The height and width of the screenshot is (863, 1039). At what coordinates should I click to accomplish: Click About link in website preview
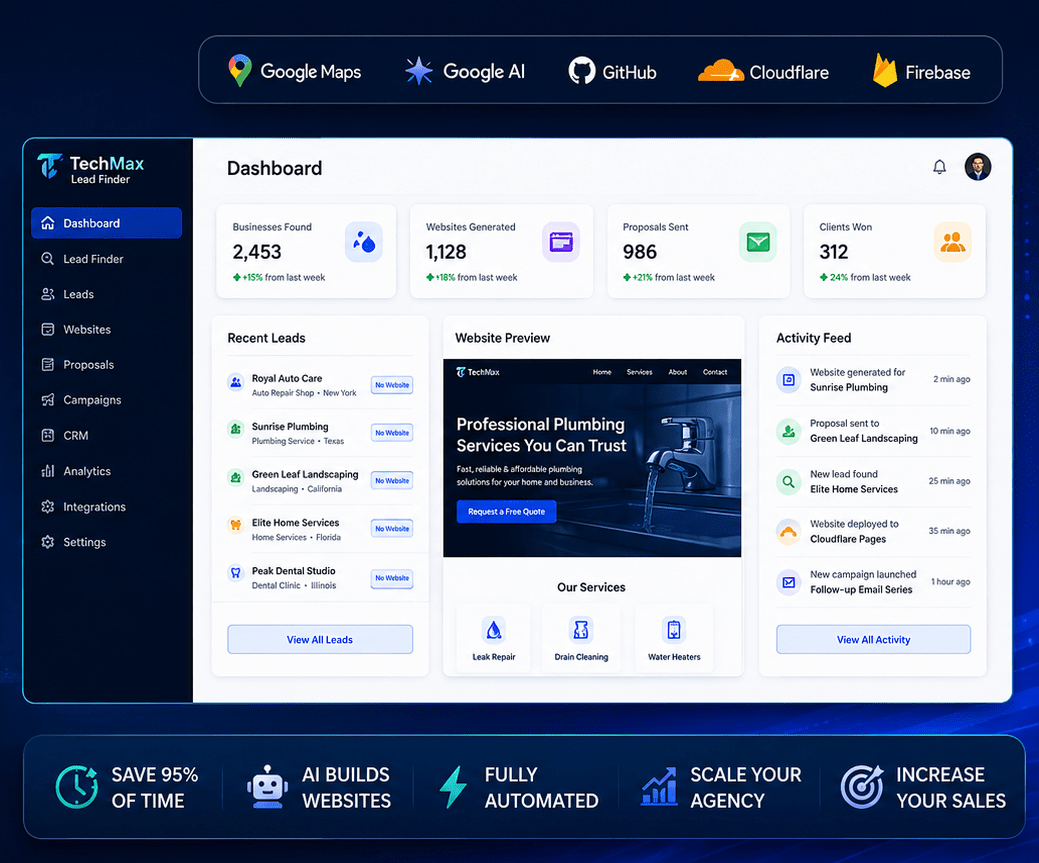pyautogui.click(x=677, y=372)
